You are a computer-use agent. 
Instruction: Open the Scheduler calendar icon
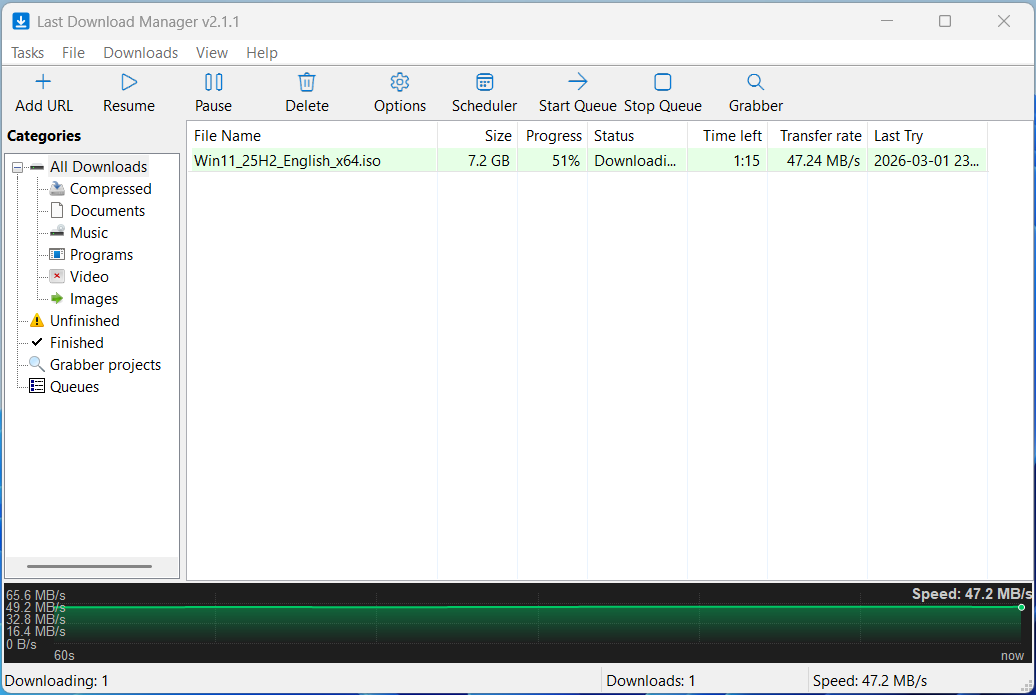(x=484, y=82)
